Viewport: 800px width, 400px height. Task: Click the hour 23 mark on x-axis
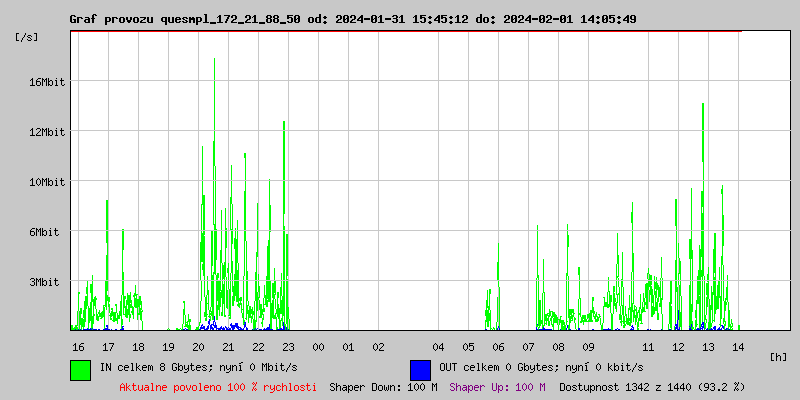click(288, 347)
